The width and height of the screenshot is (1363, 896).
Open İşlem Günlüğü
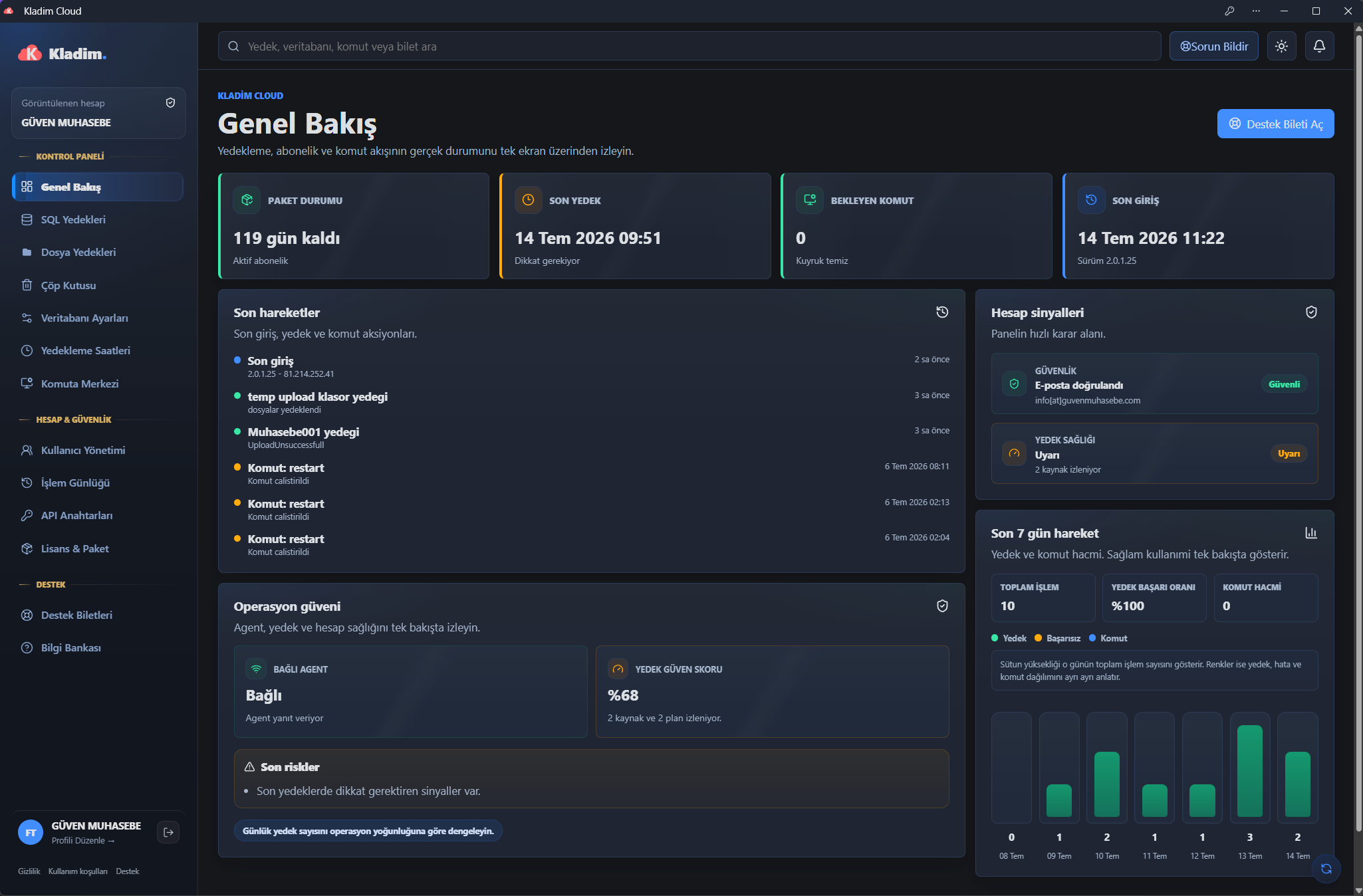(98, 483)
